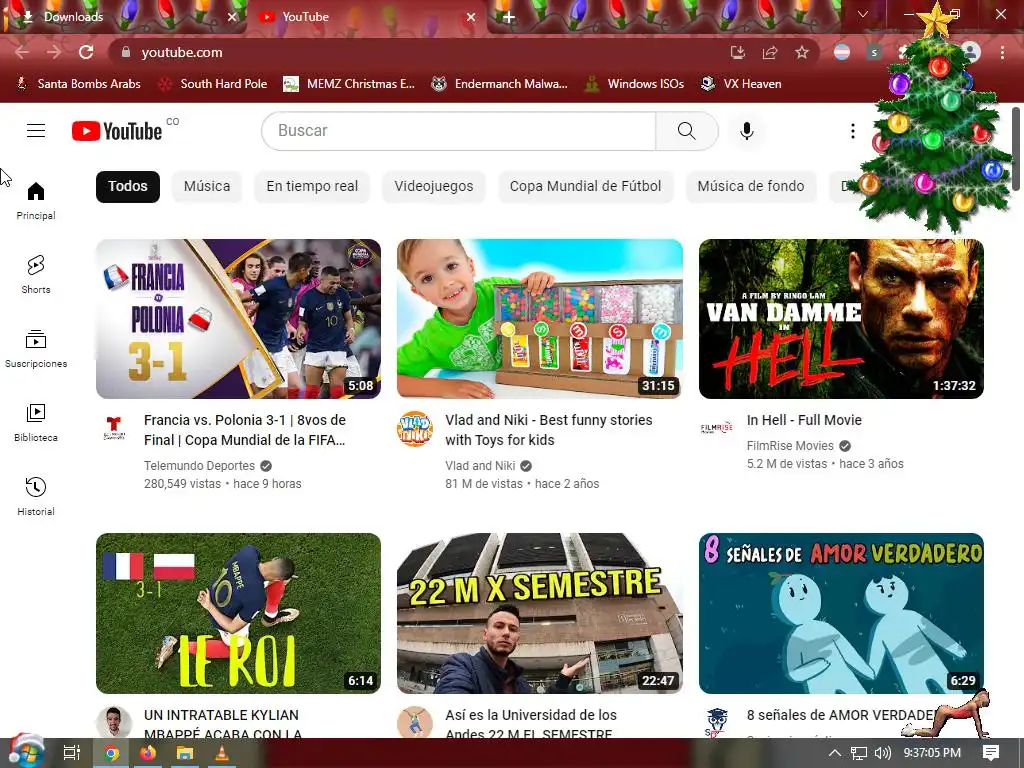Viewport: 1024px width, 768px height.
Task: Select the Música filter chip
Action: [x=207, y=186]
